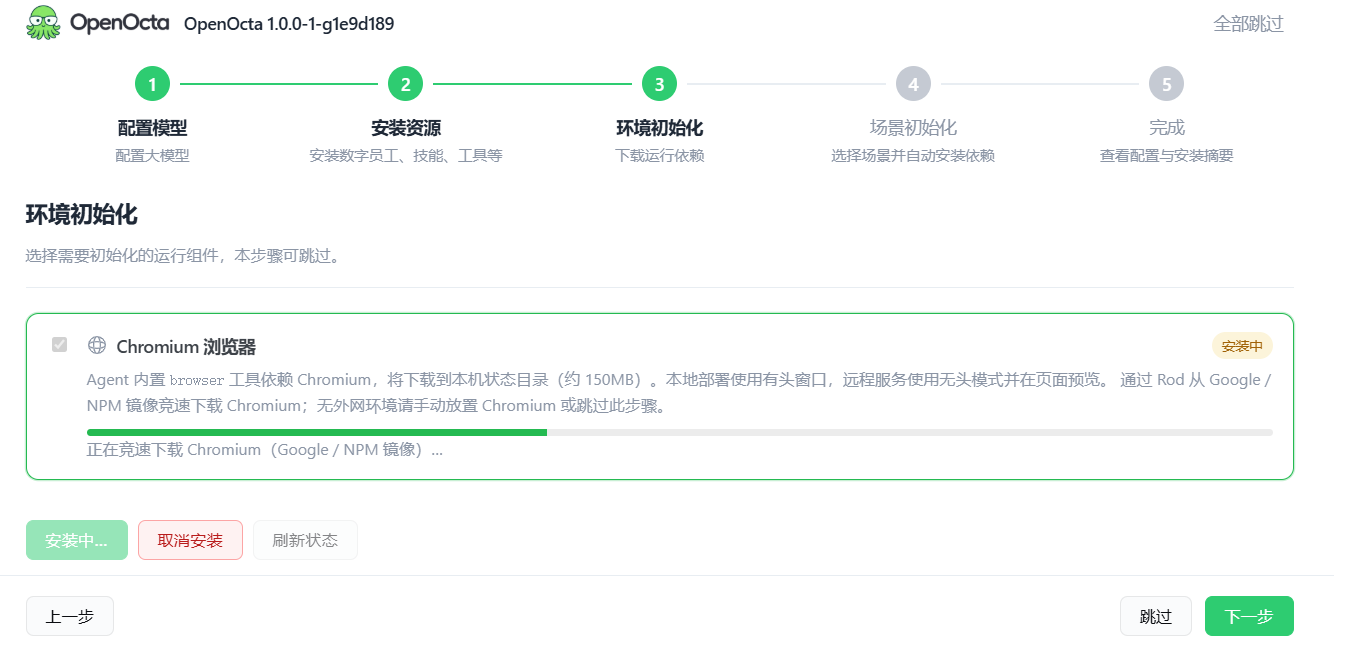Click the OpenOcta octopus logo
1345x660 pixels.
pyautogui.click(x=43, y=22)
